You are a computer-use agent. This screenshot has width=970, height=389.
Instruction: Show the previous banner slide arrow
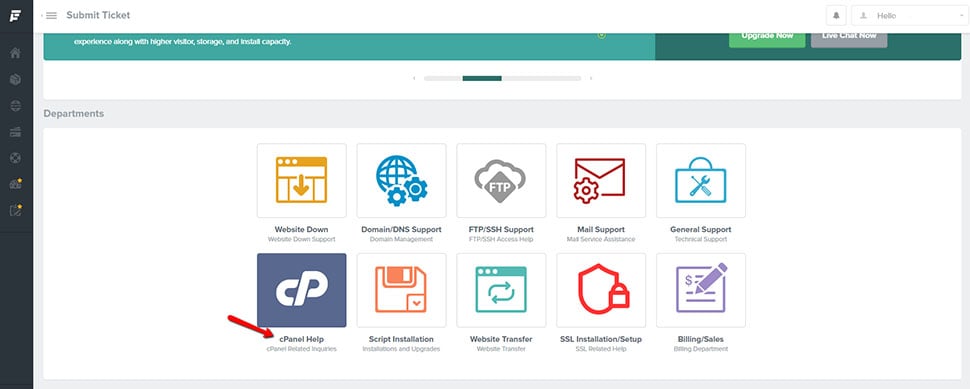[414, 79]
